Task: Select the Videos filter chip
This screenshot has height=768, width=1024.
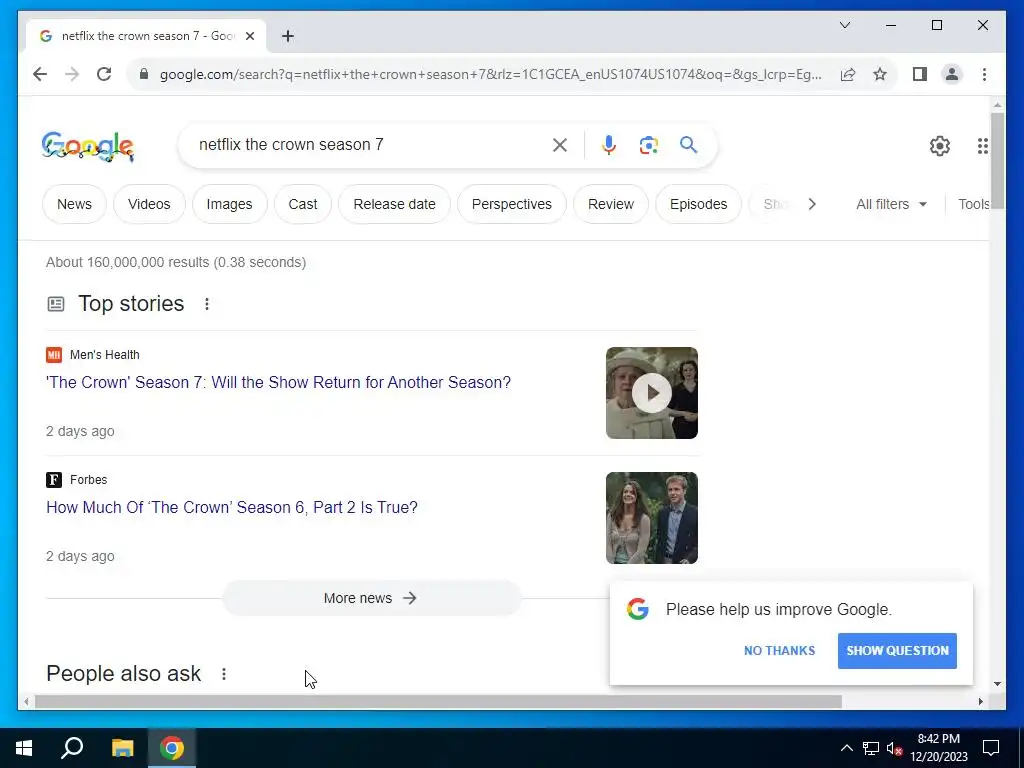Action: click(149, 204)
